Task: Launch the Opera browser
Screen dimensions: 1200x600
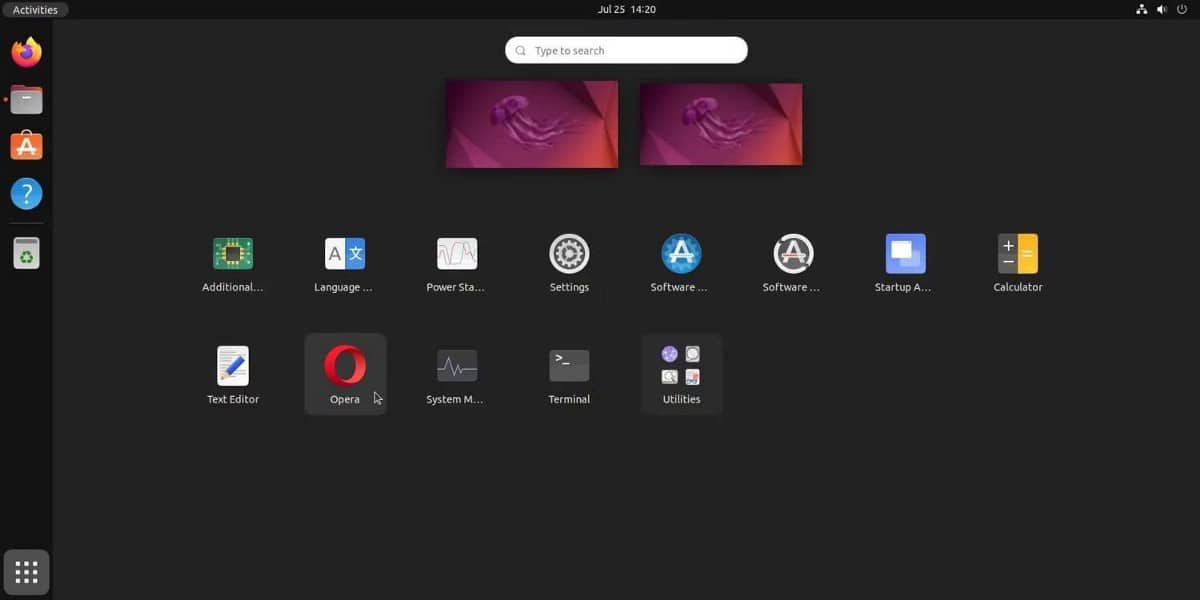Action: [344, 365]
